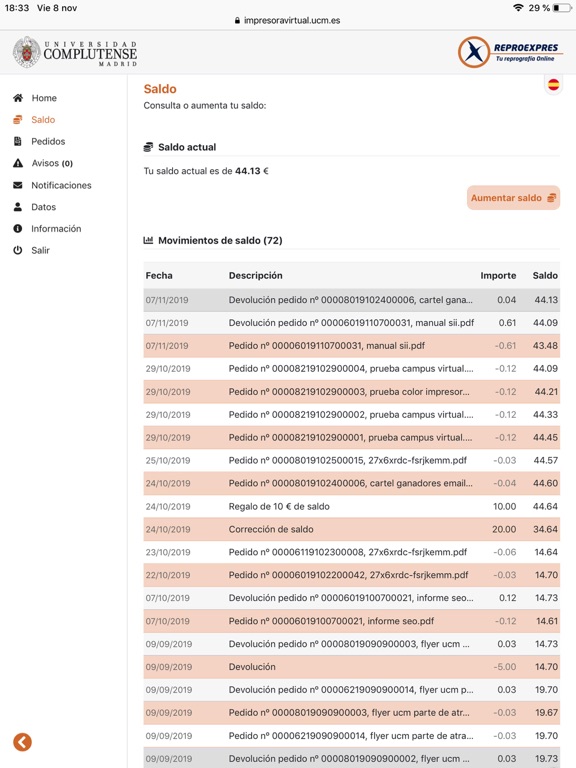Click the Importe column header
Image resolution: width=576 pixels, height=768 pixels.
tap(498, 275)
